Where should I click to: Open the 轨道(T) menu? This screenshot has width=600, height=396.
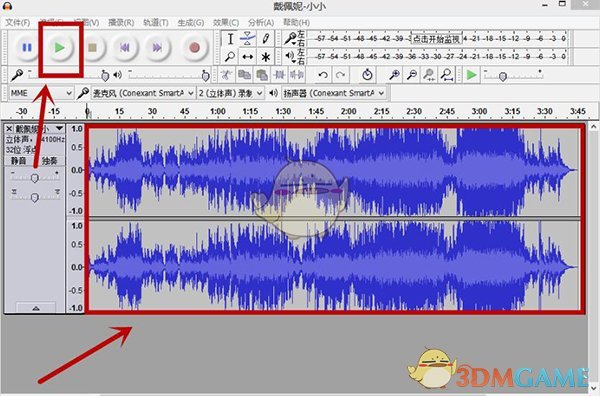155,23
